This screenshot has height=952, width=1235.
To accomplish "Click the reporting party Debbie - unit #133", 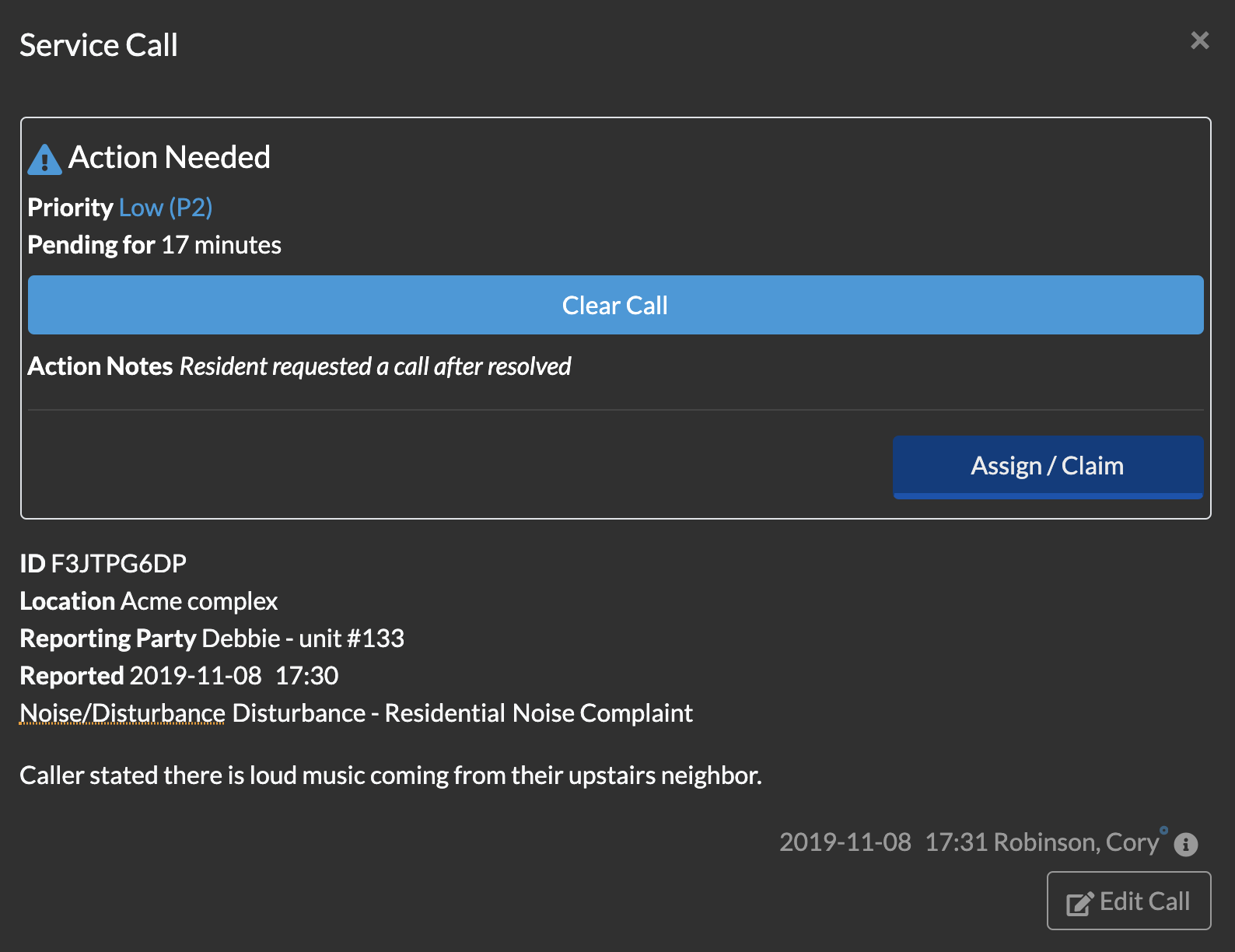I will pyautogui.click(x=303, y=639).
